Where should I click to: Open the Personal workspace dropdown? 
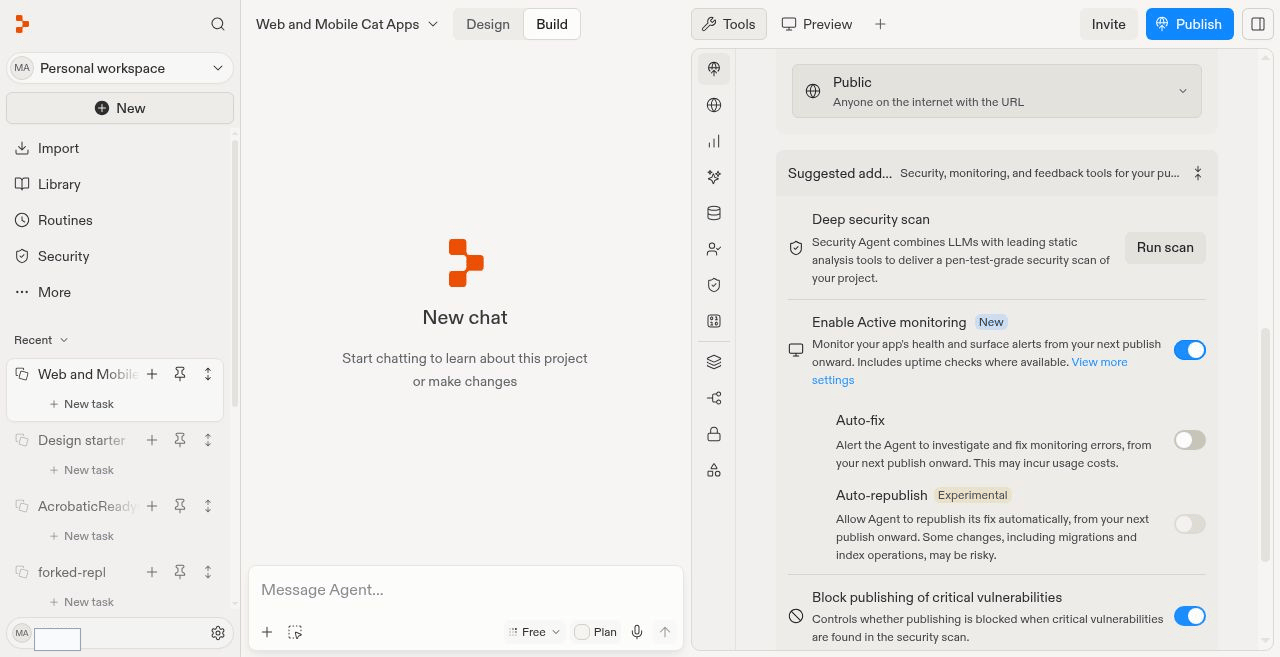(120, 68)
